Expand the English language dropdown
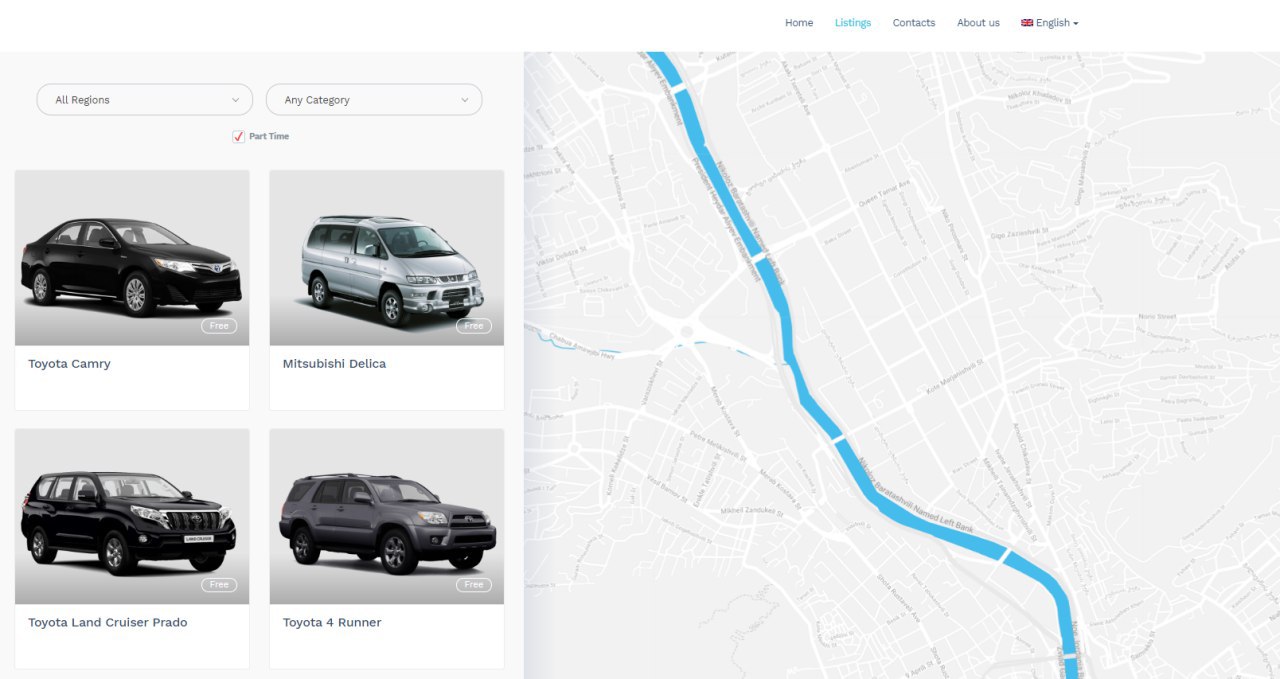The height and width of the screenshot is (679, 1280). [1050, 23]
